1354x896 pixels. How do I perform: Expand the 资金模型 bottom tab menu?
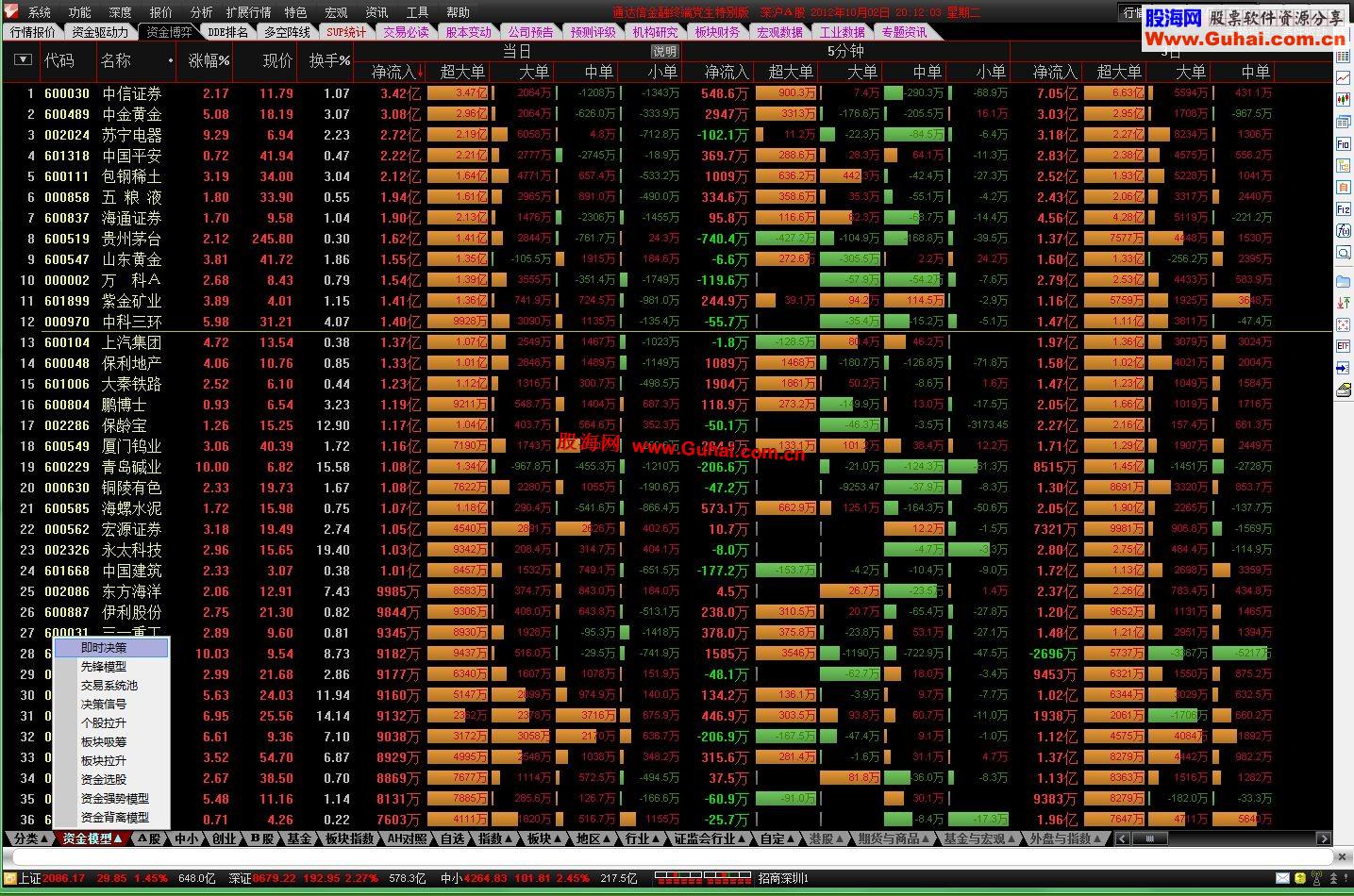point(92,838)
